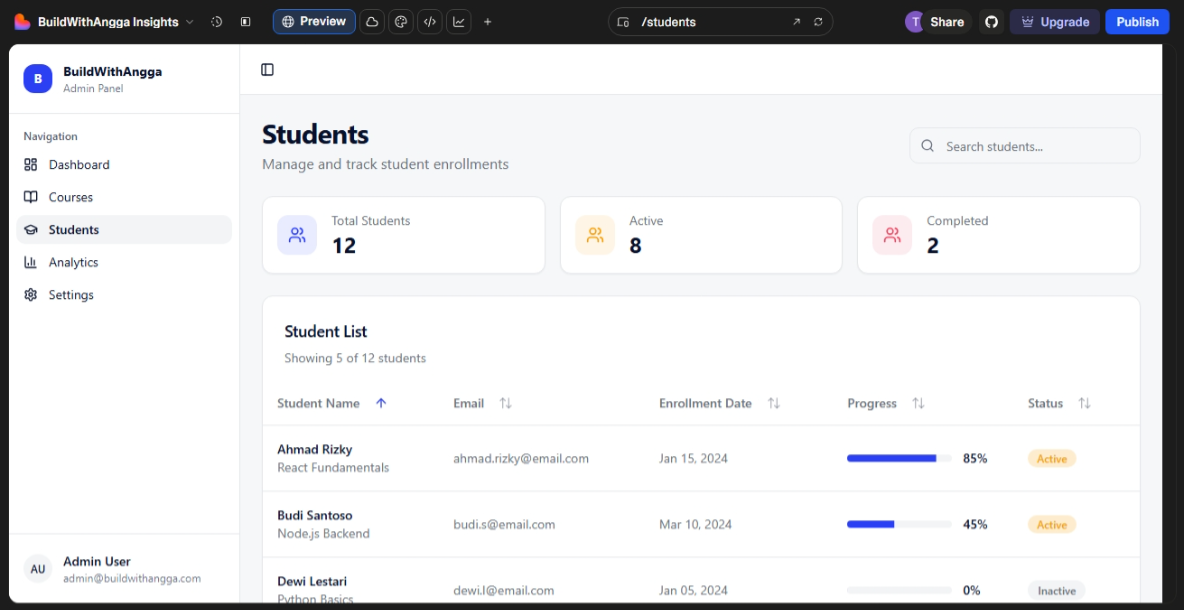Open the design palette icon
This screenshot has height=610, width=1184.
pos(400,22)
